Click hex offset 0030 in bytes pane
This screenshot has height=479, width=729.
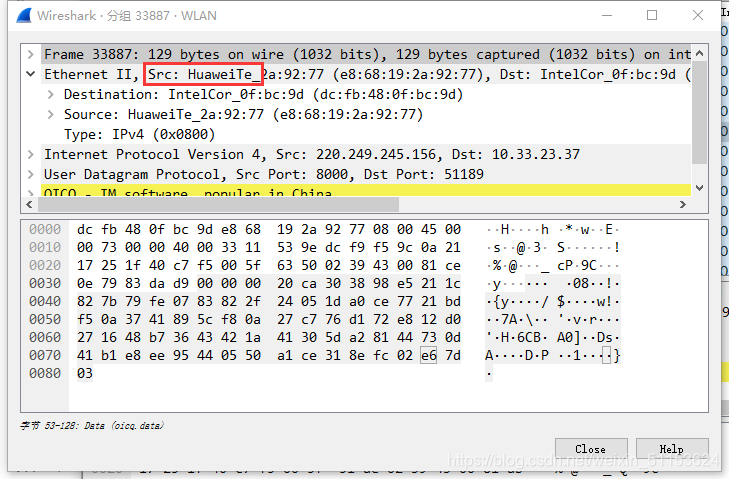pos(45,283)
